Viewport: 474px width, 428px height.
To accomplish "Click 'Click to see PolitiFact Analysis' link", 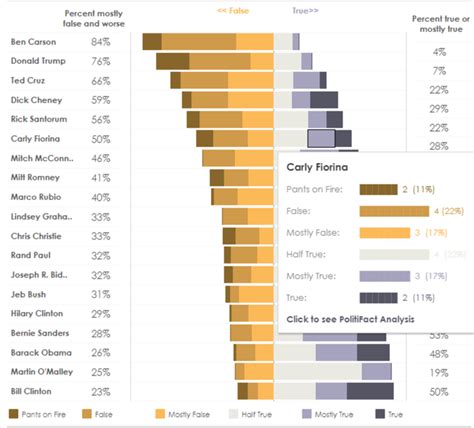I will [350, 319].
